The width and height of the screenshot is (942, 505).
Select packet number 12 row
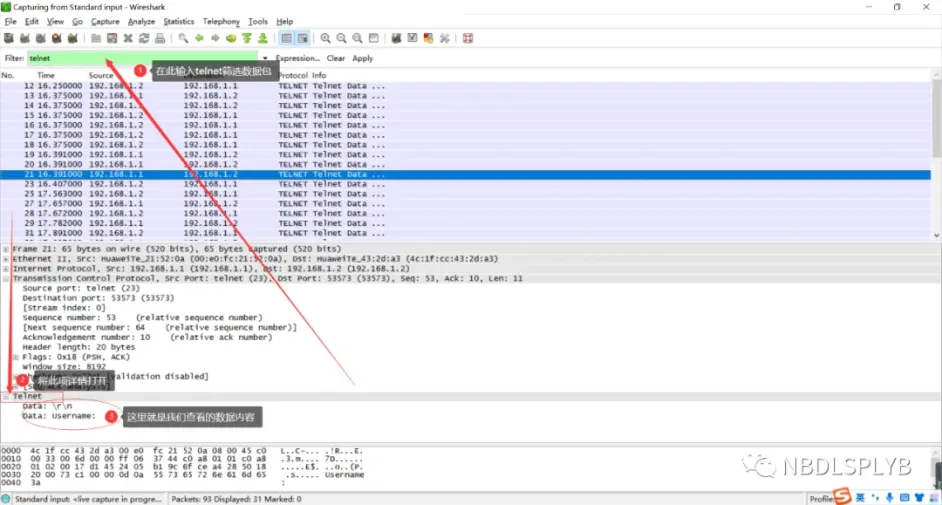(x=466, y=86)
